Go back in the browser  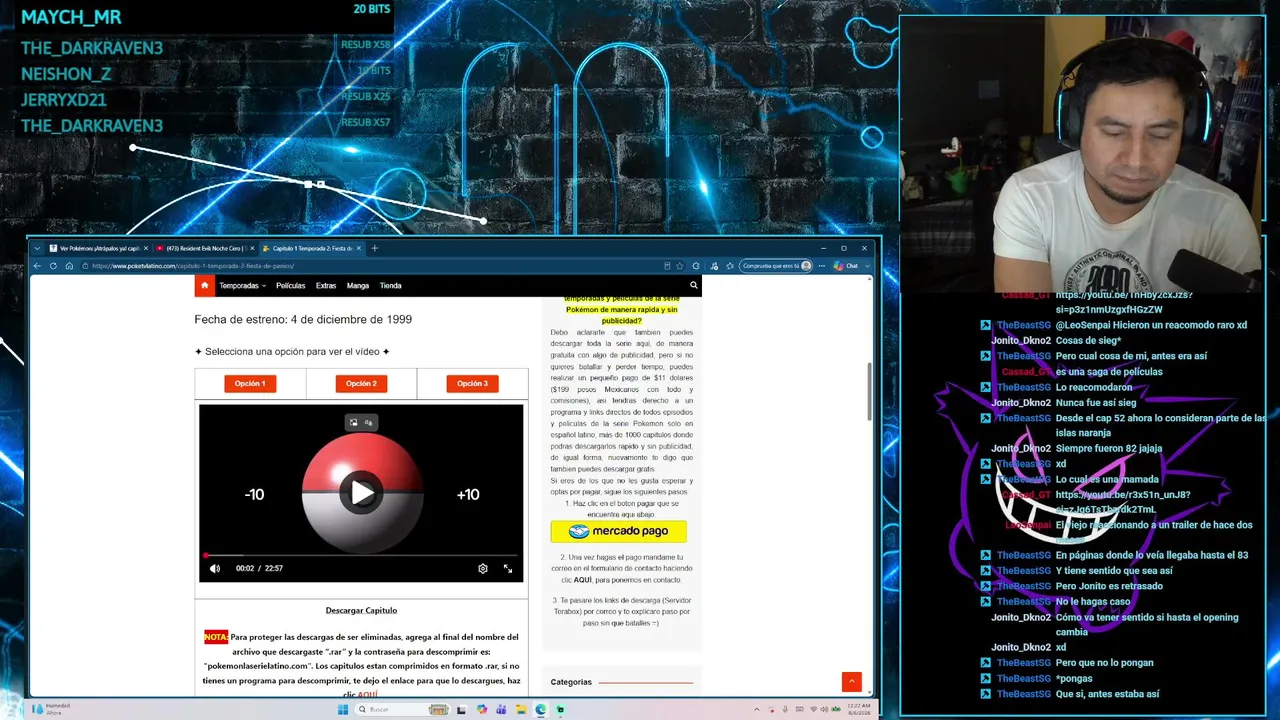pyautogui.click(x=38, y=266)
